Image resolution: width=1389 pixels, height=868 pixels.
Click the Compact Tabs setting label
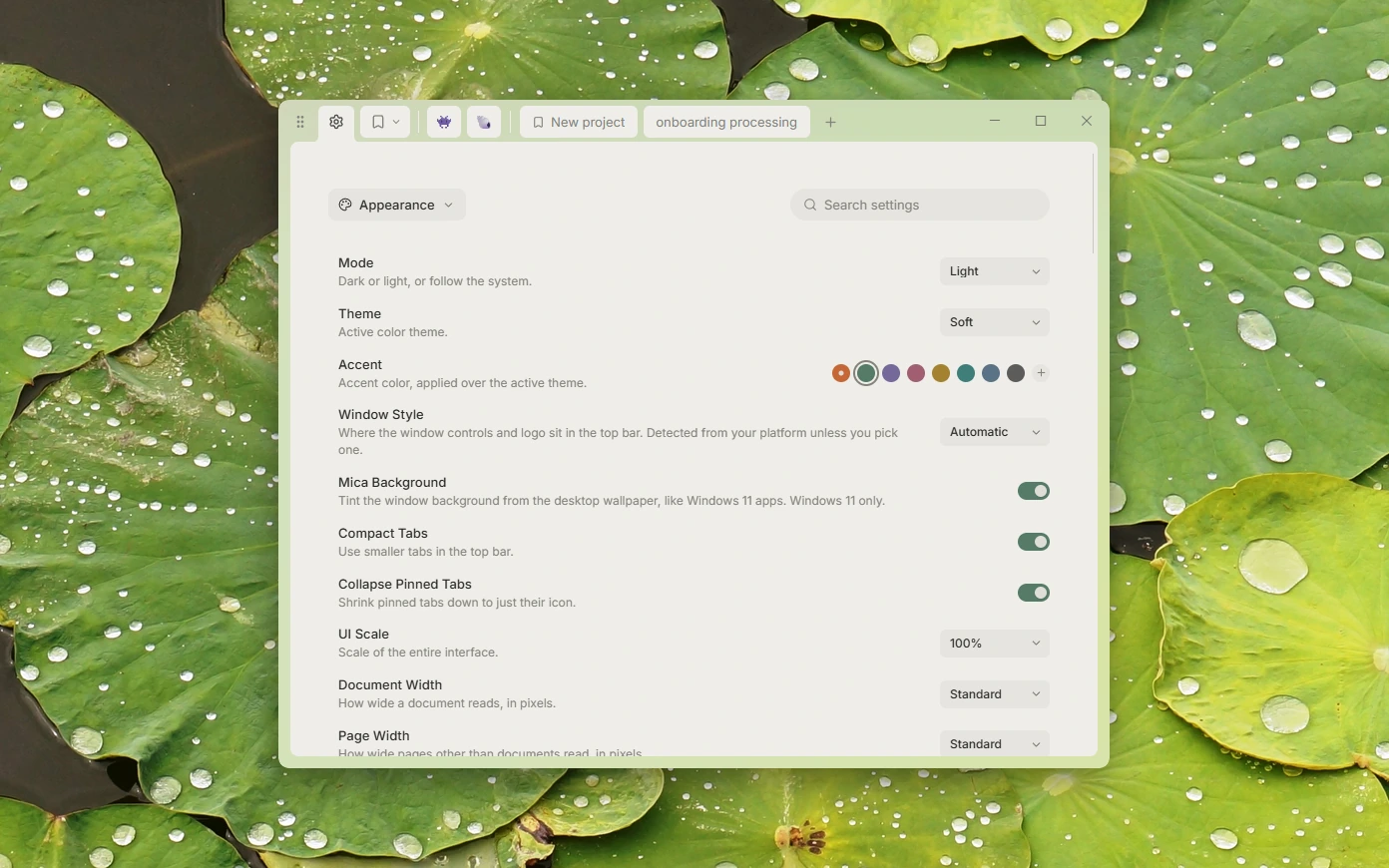tap(383, 534)
